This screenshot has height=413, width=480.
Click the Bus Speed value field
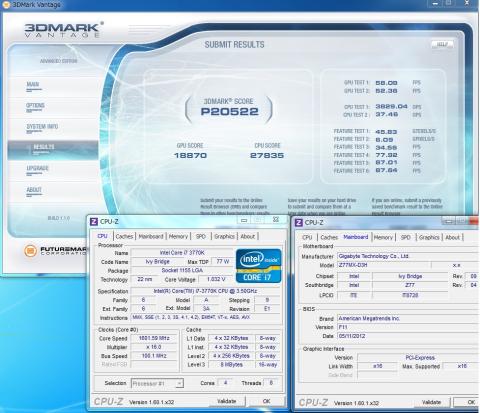click(x=154, y=356)
